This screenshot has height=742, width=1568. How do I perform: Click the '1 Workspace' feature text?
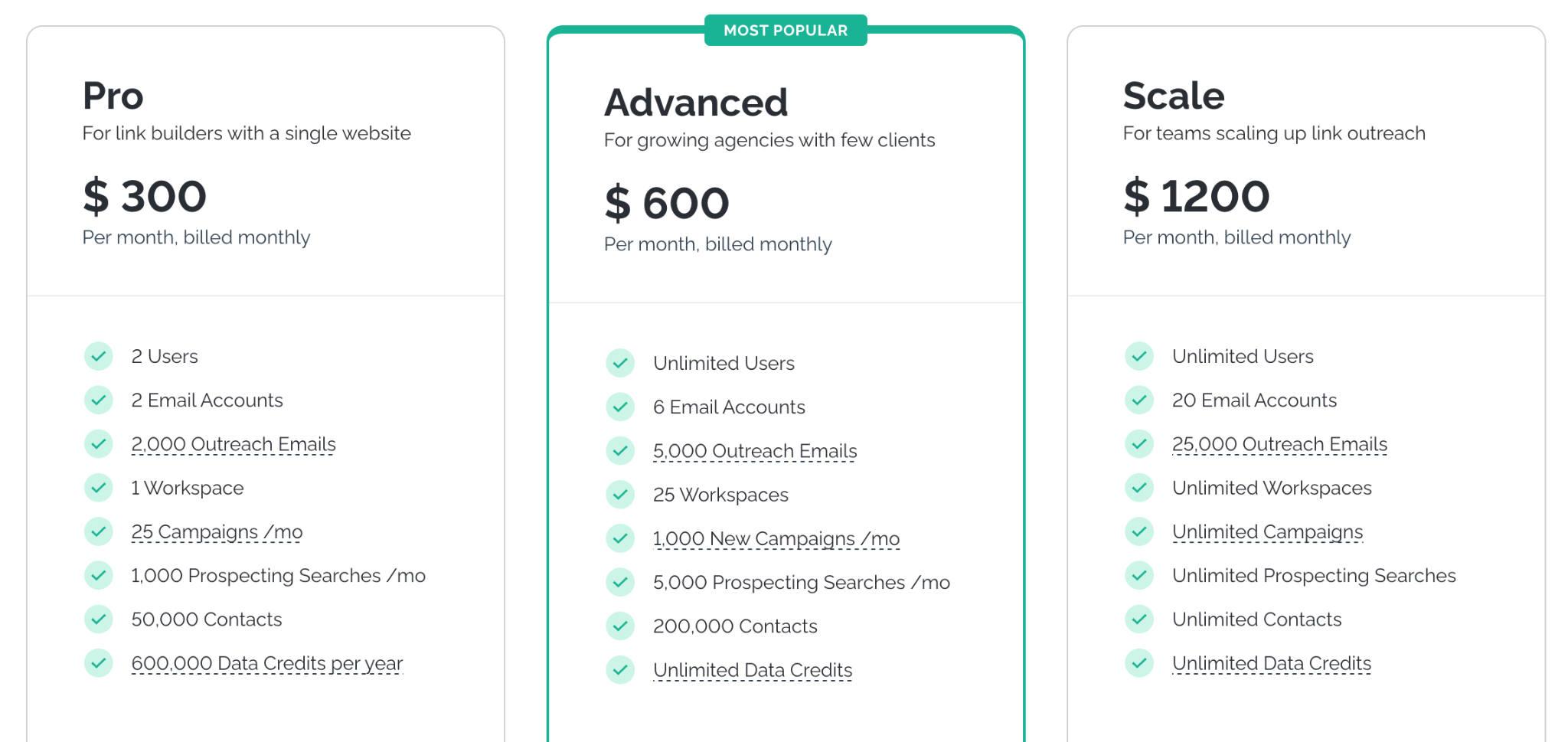click(x=188, y=488)
